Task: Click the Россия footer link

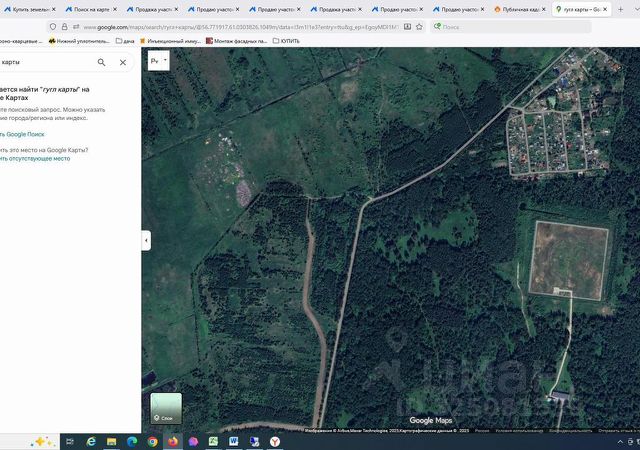Action: 482,430
